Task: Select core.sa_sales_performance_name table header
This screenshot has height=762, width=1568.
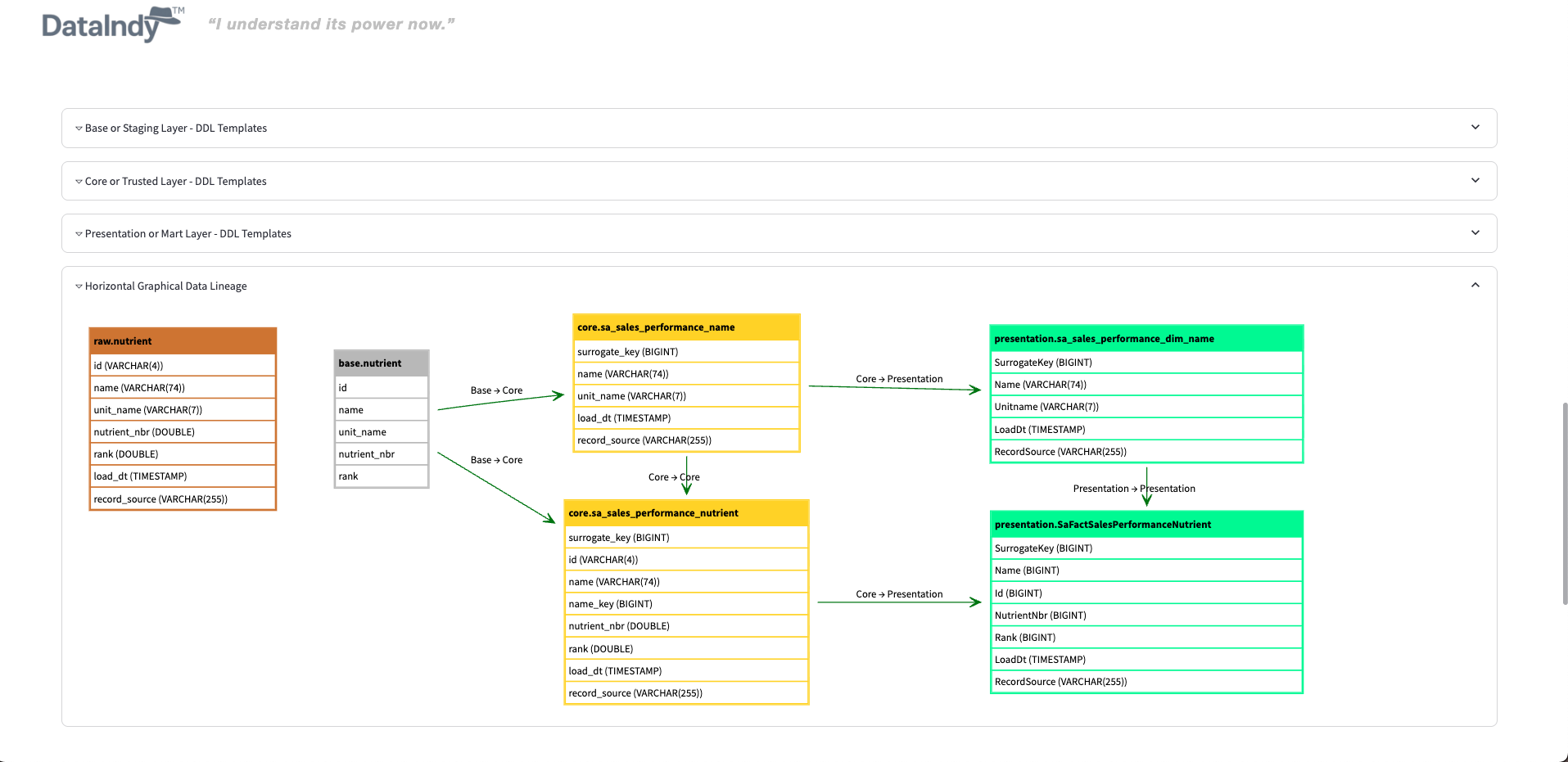Action: (x=686, y=327)
